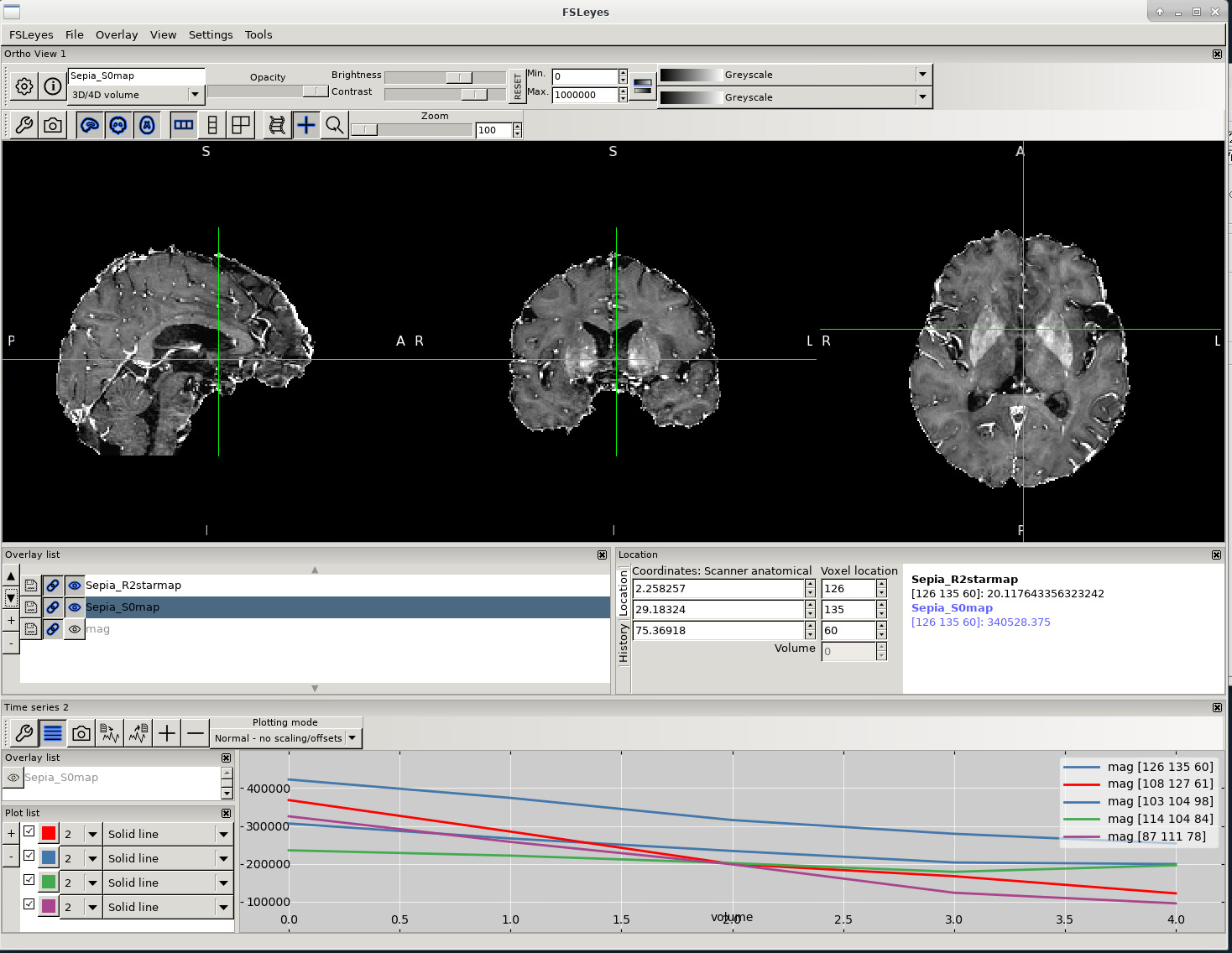
Task: Open Time series settings wrench icon
Action: 24,733
